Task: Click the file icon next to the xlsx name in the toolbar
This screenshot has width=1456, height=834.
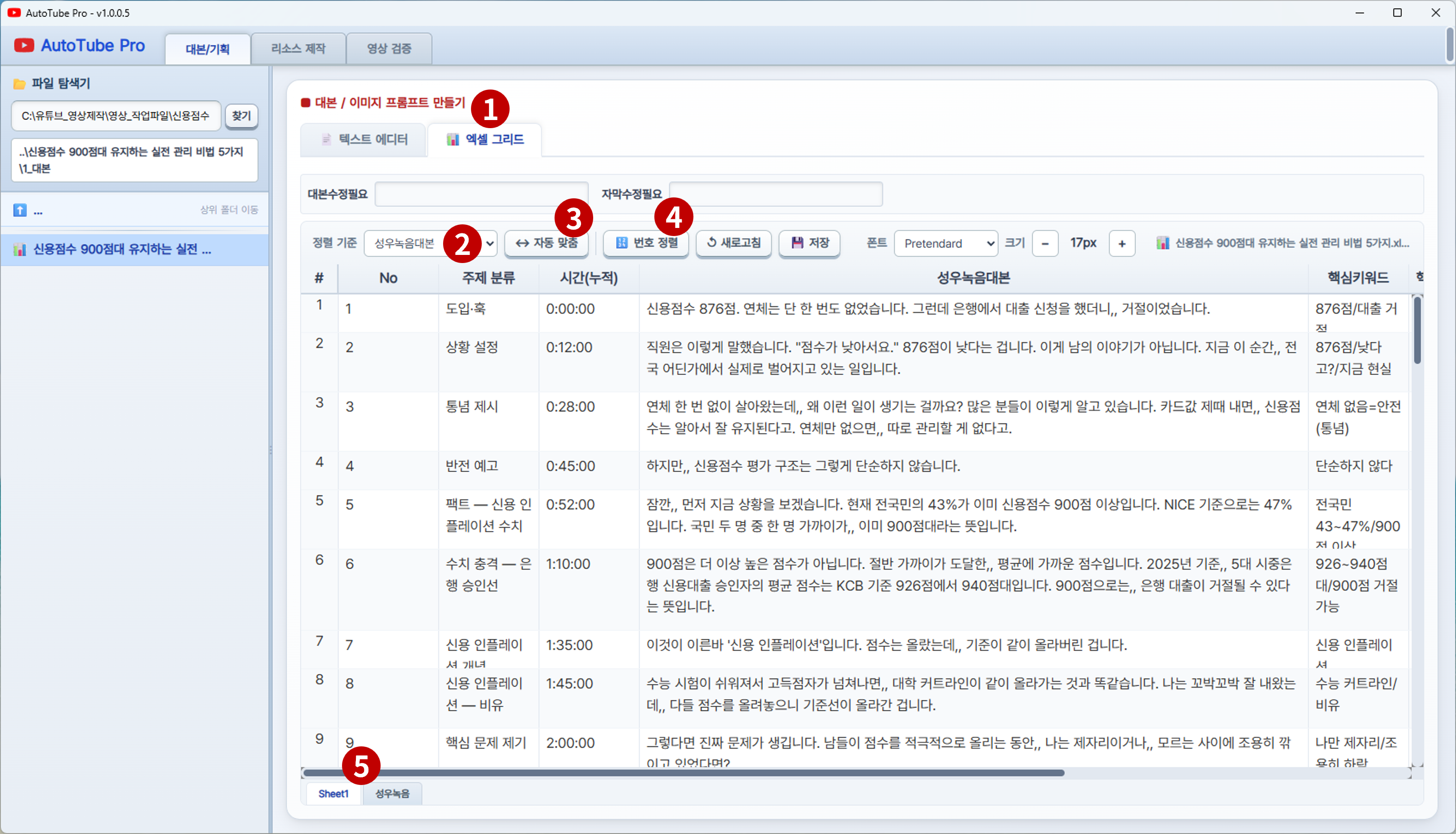Action: [x=1163, y=243]
